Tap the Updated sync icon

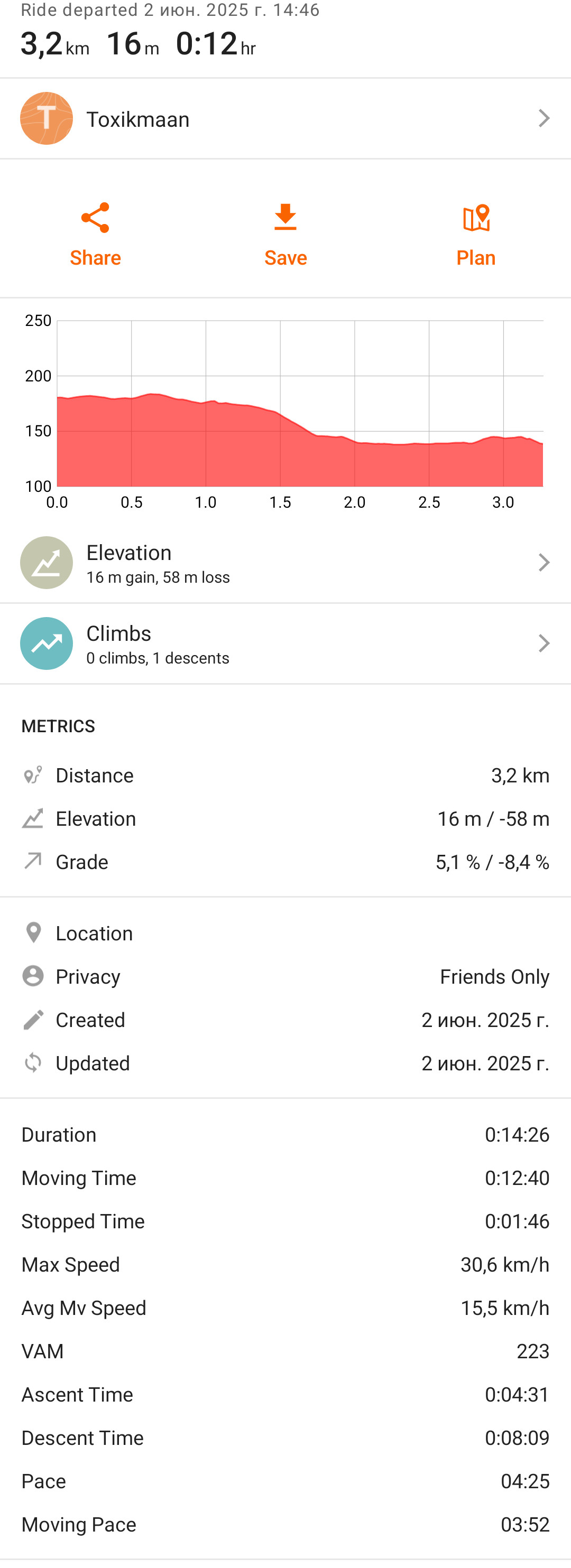pos(33,1063)
